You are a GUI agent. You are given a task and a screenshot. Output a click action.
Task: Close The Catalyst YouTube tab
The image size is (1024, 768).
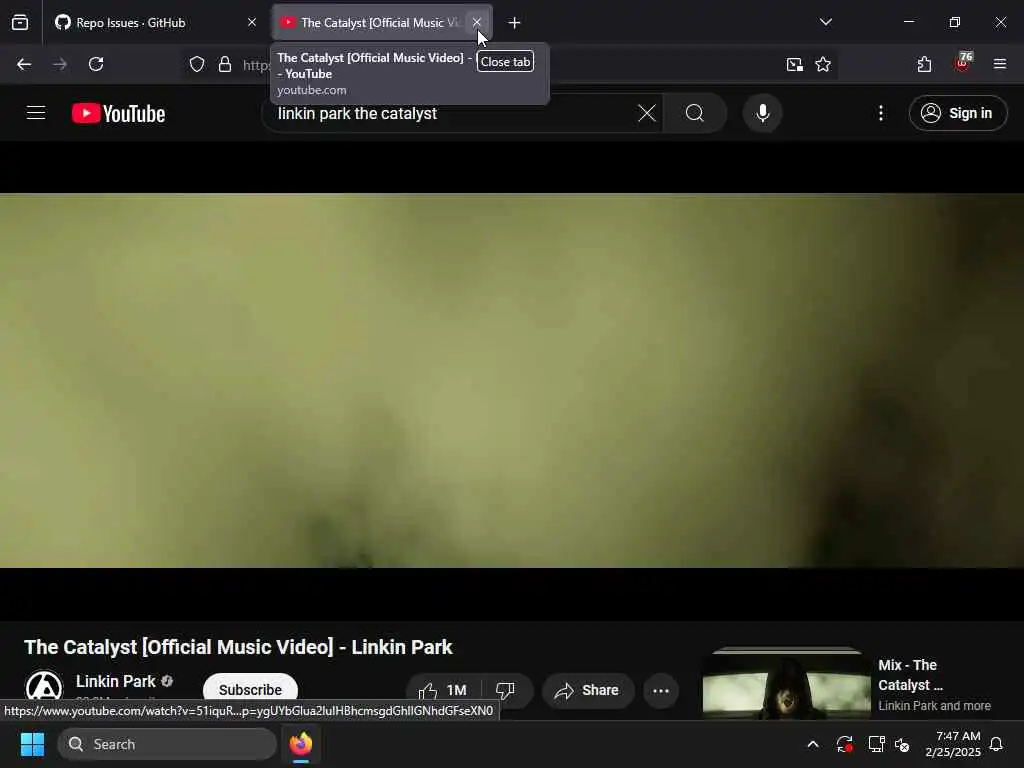[477, 22]
